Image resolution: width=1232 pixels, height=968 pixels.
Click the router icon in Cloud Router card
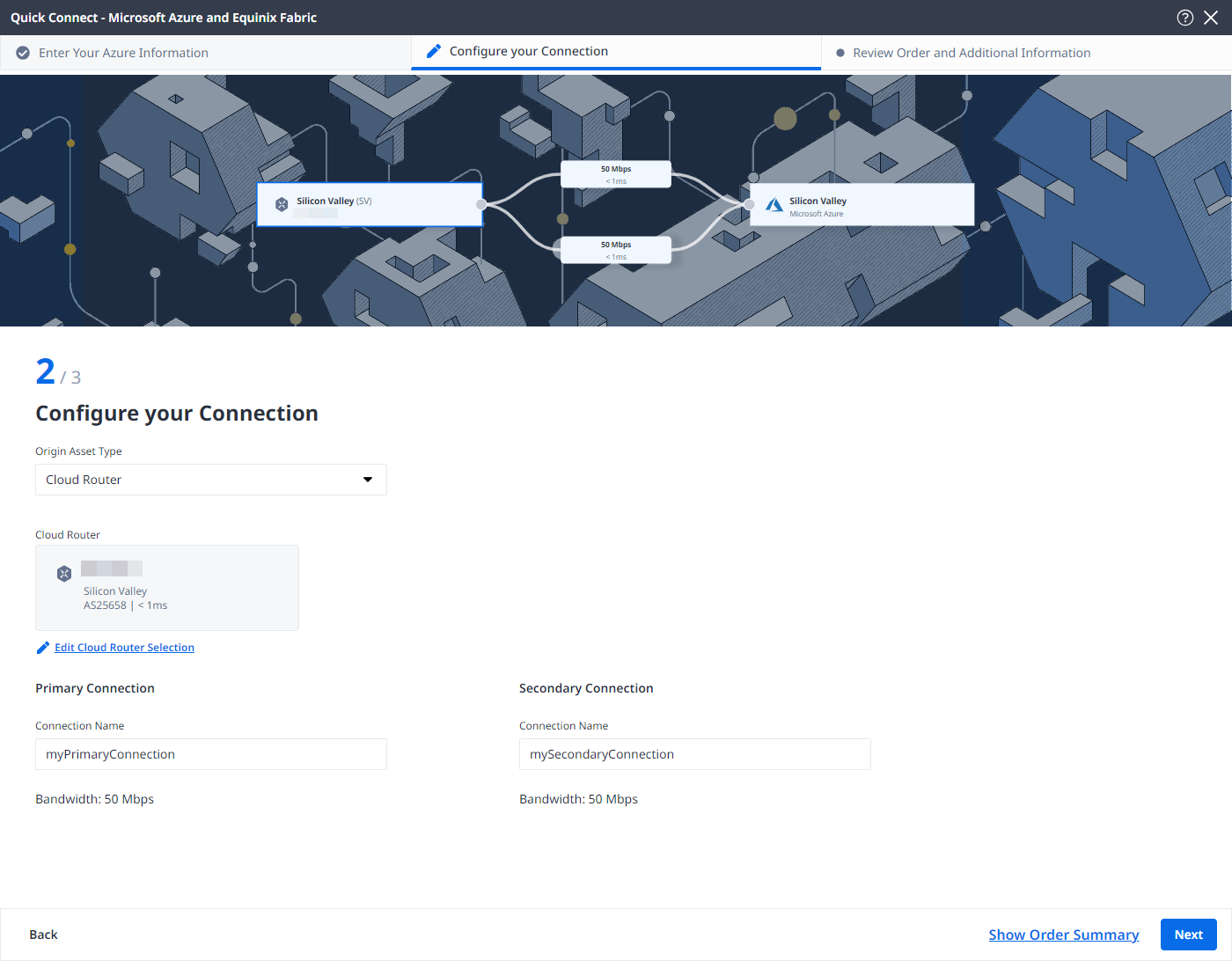64,574
